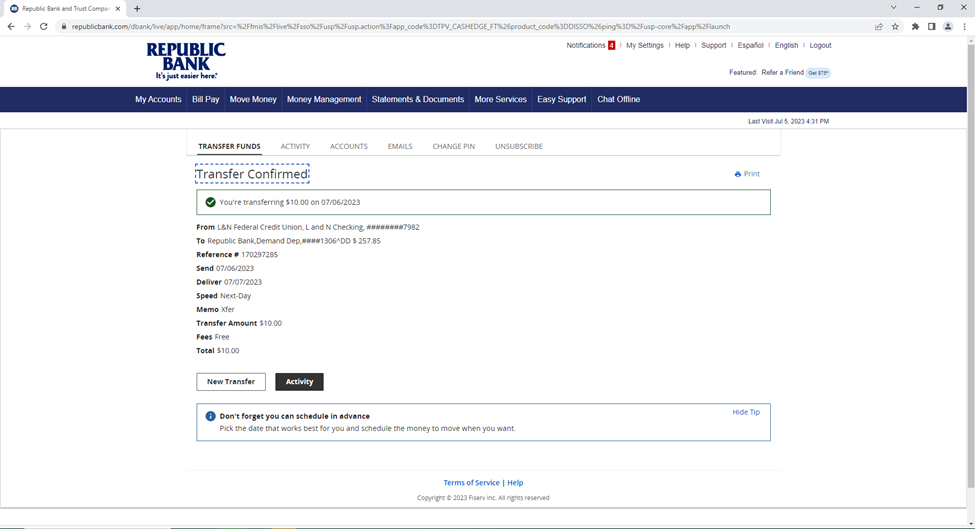Viewport: 975px width, 529px height.
Task: Open Statements & Documents menu
Action: [418, 99]
